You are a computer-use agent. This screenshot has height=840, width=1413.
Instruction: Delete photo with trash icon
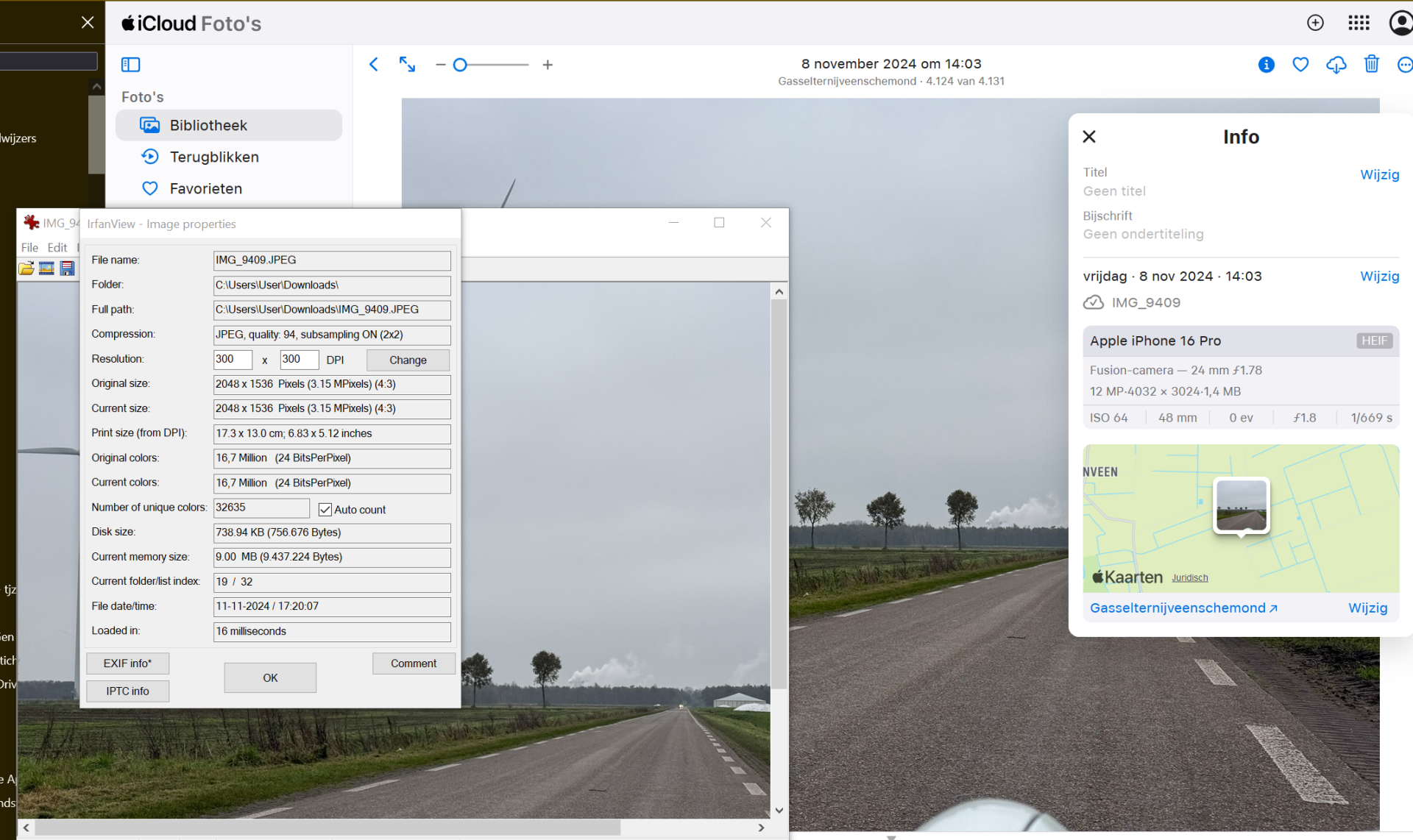pos(1371,65)
